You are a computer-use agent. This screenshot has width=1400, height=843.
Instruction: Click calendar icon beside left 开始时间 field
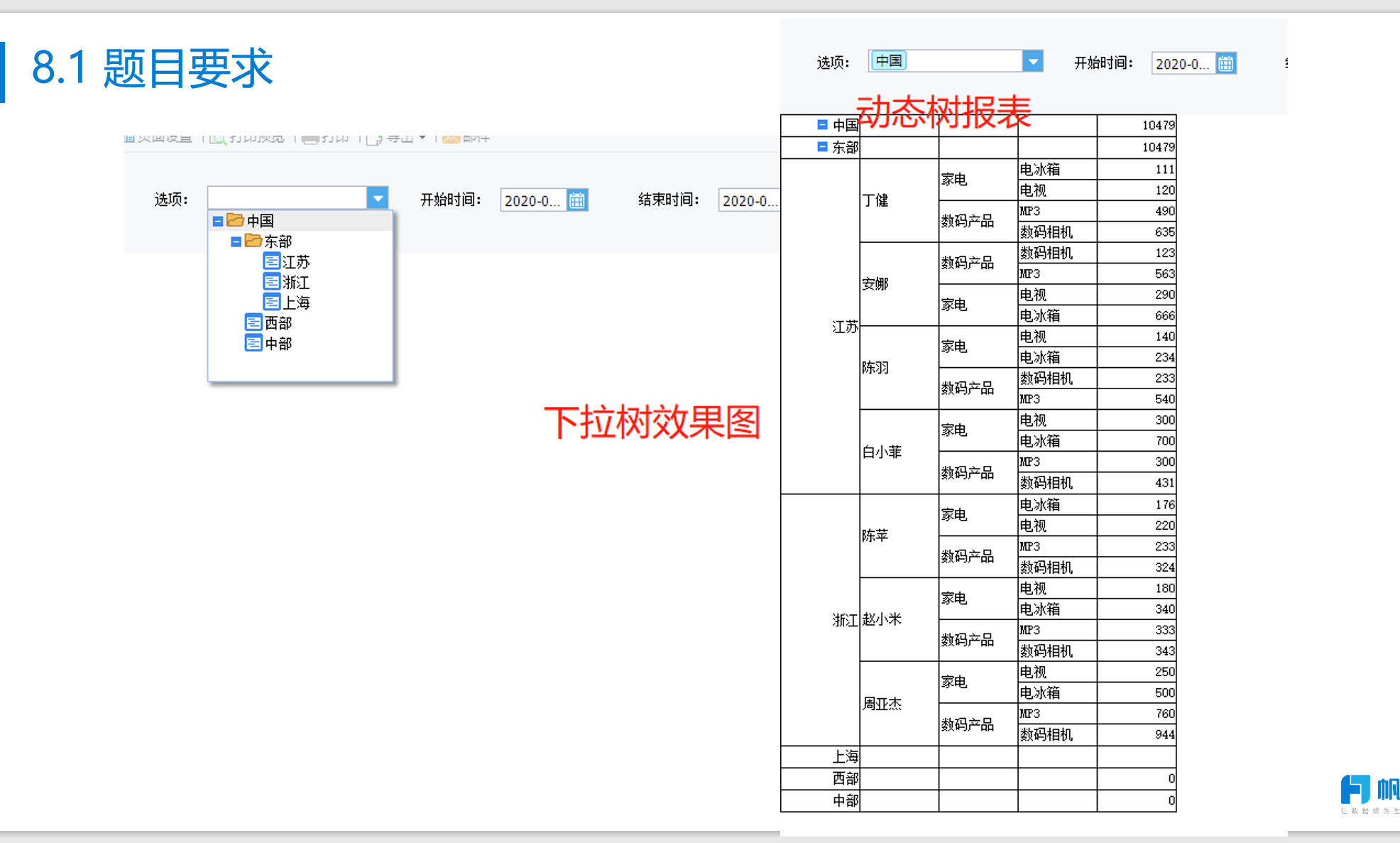point(577,201)
